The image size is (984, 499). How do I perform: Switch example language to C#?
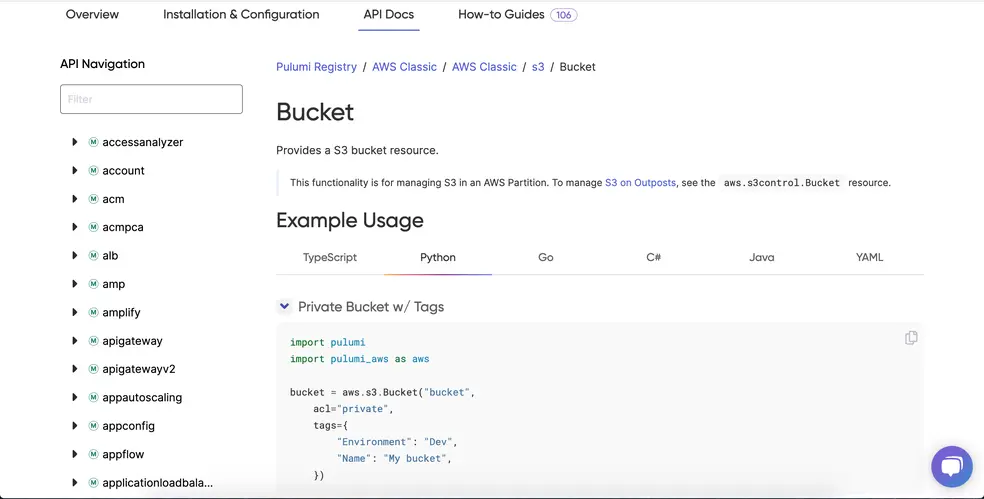point(654,257)
